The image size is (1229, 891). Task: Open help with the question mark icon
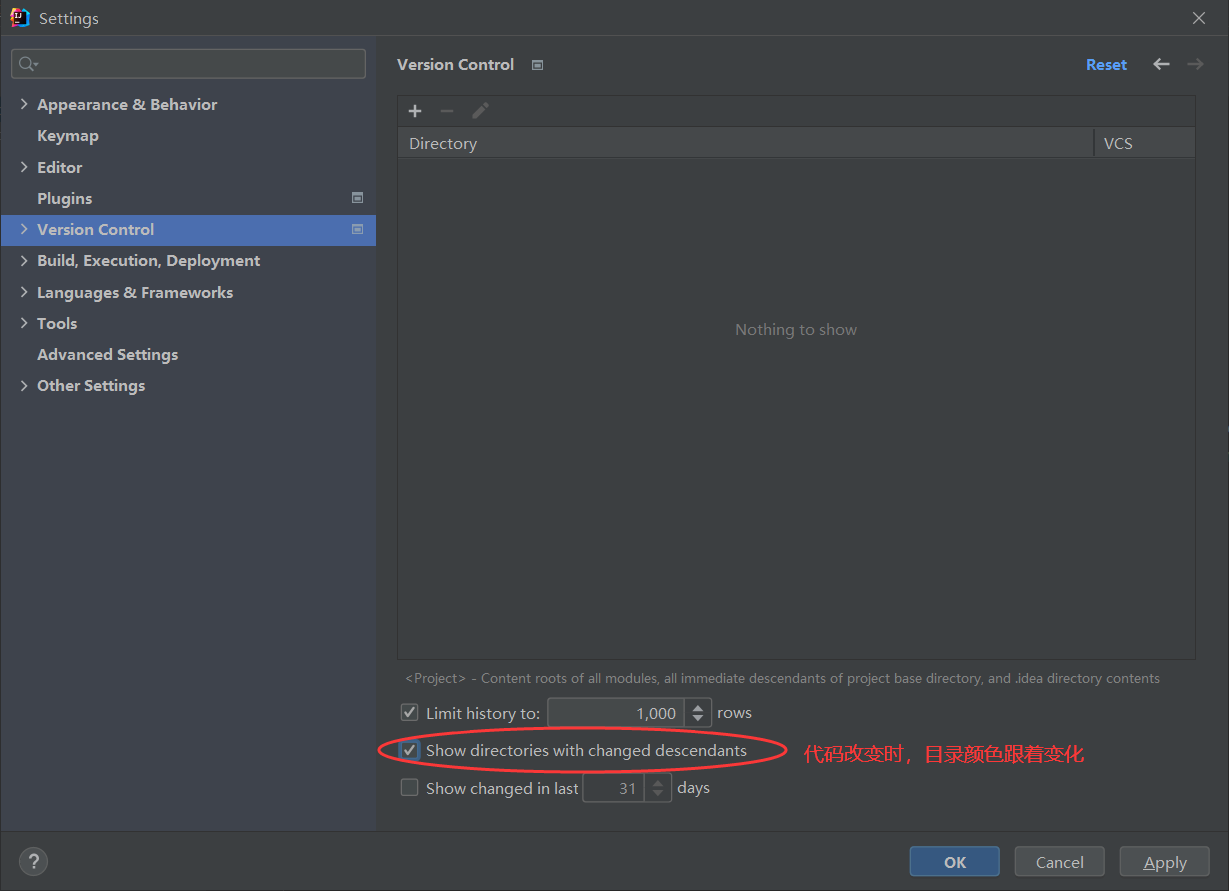[x=33, y=862]
